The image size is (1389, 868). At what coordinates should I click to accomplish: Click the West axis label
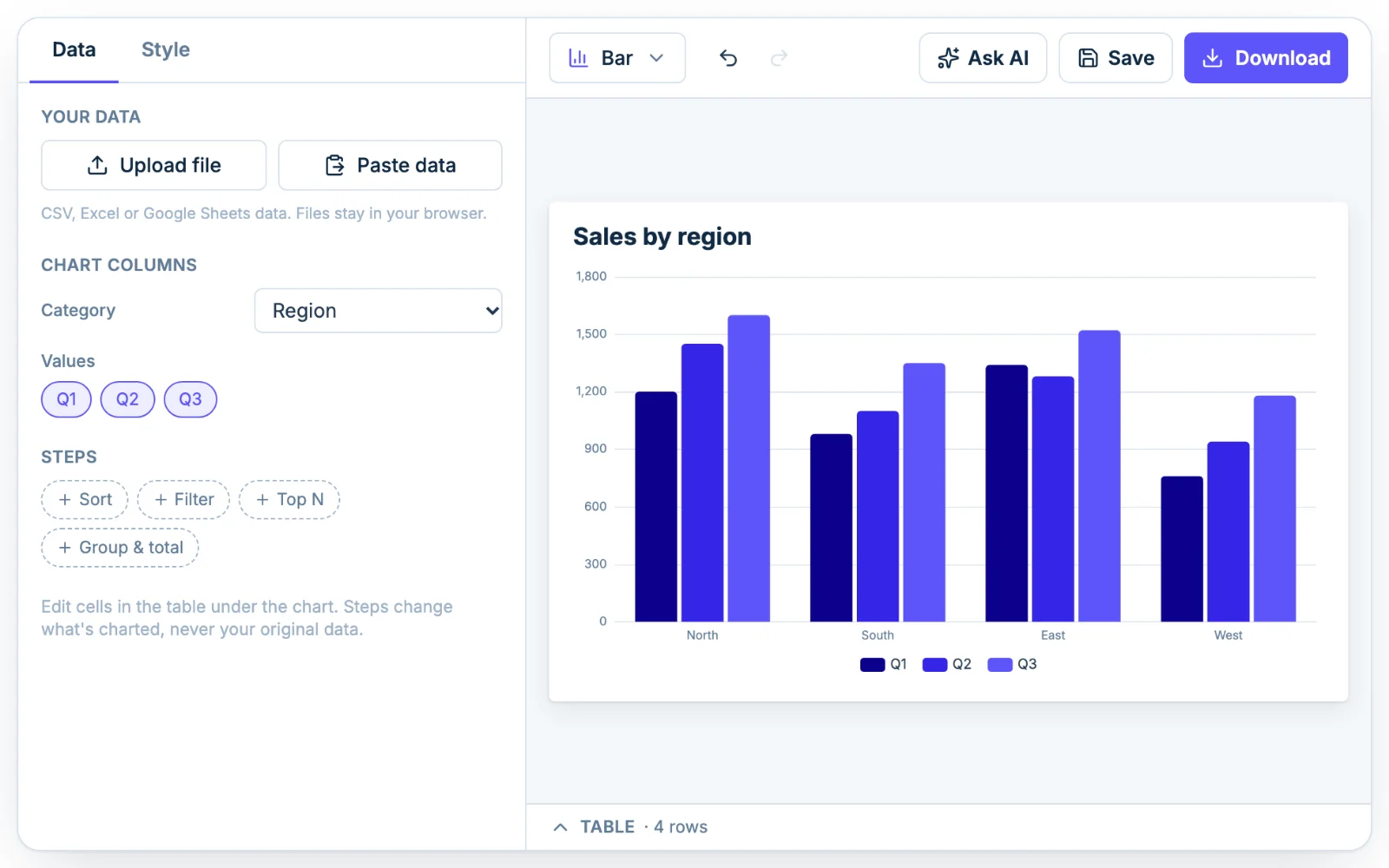(1228, 635)
